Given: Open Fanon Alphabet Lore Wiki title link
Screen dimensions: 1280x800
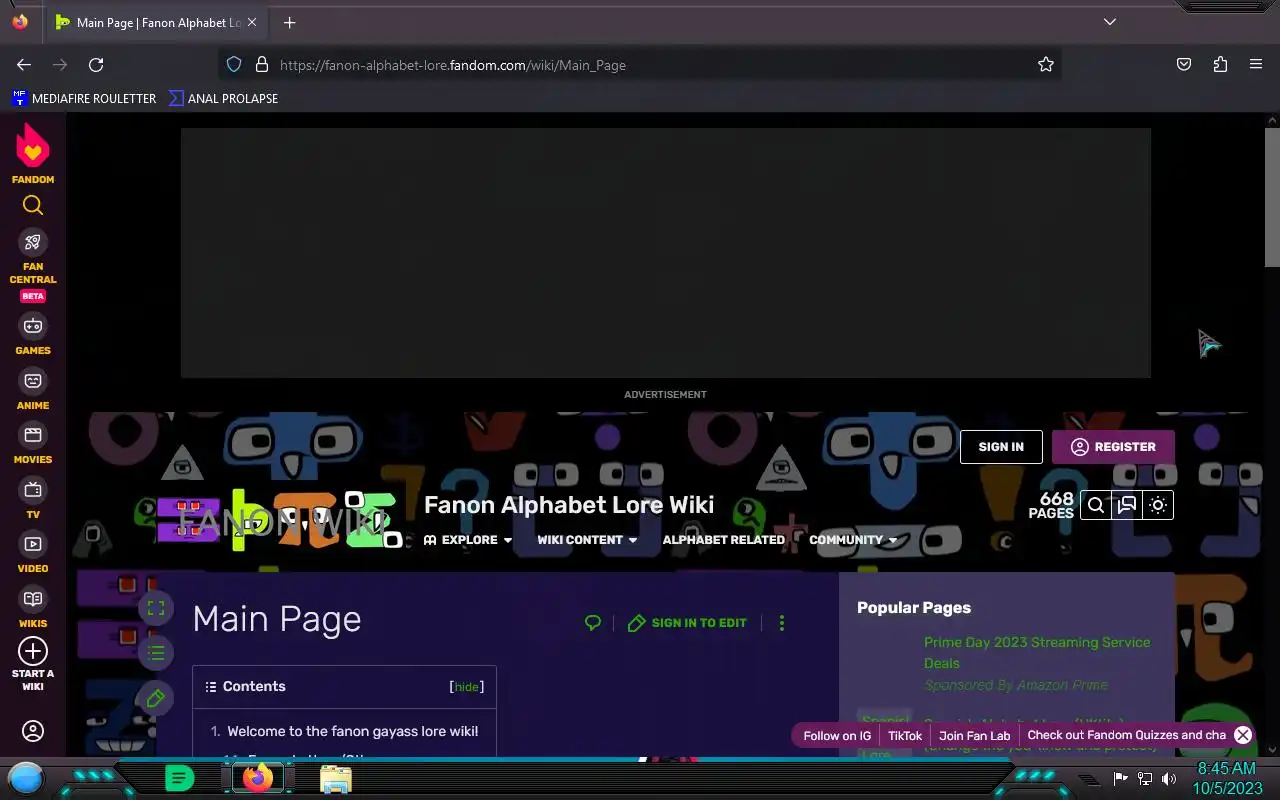Looking at the screenshot, I should 569,505.
